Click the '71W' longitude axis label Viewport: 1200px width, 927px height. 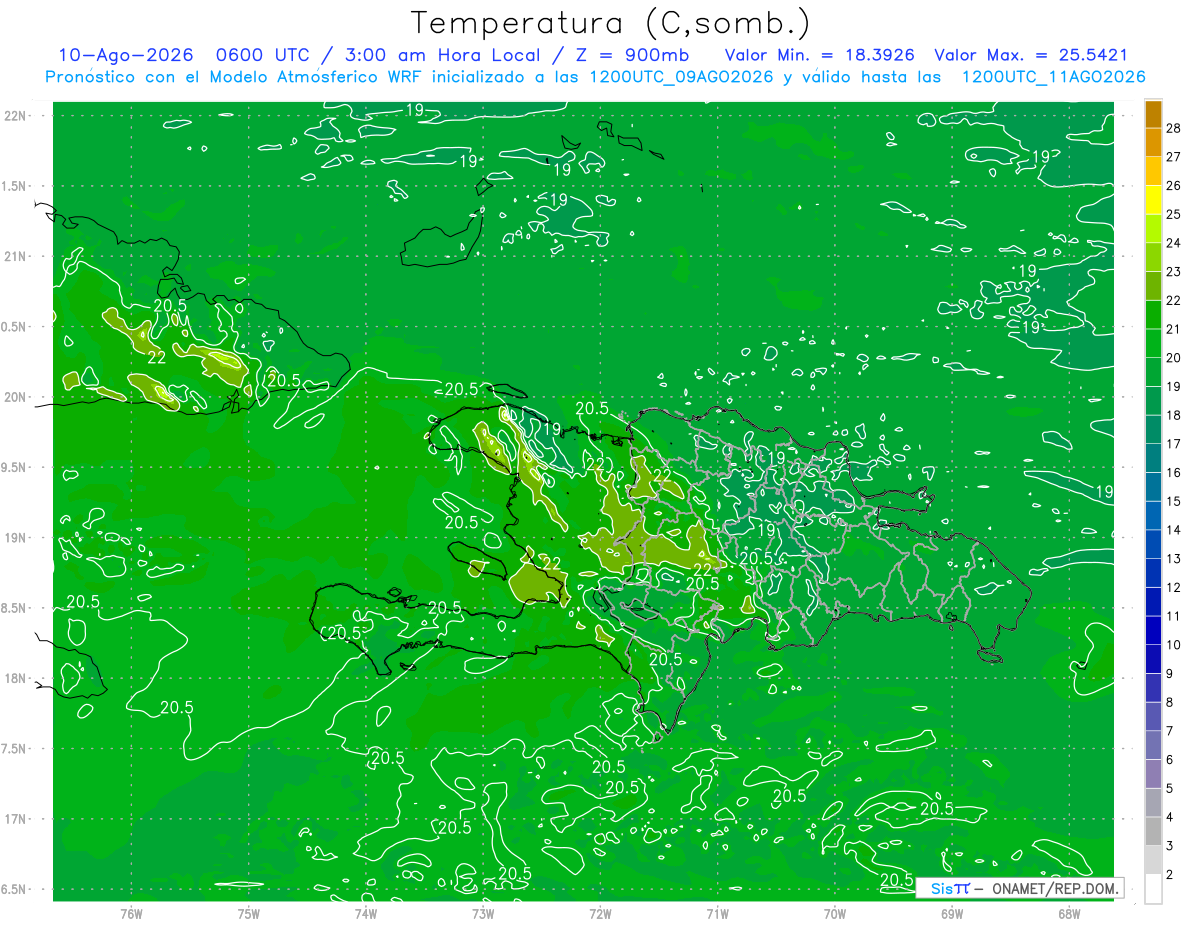[717, 913]
